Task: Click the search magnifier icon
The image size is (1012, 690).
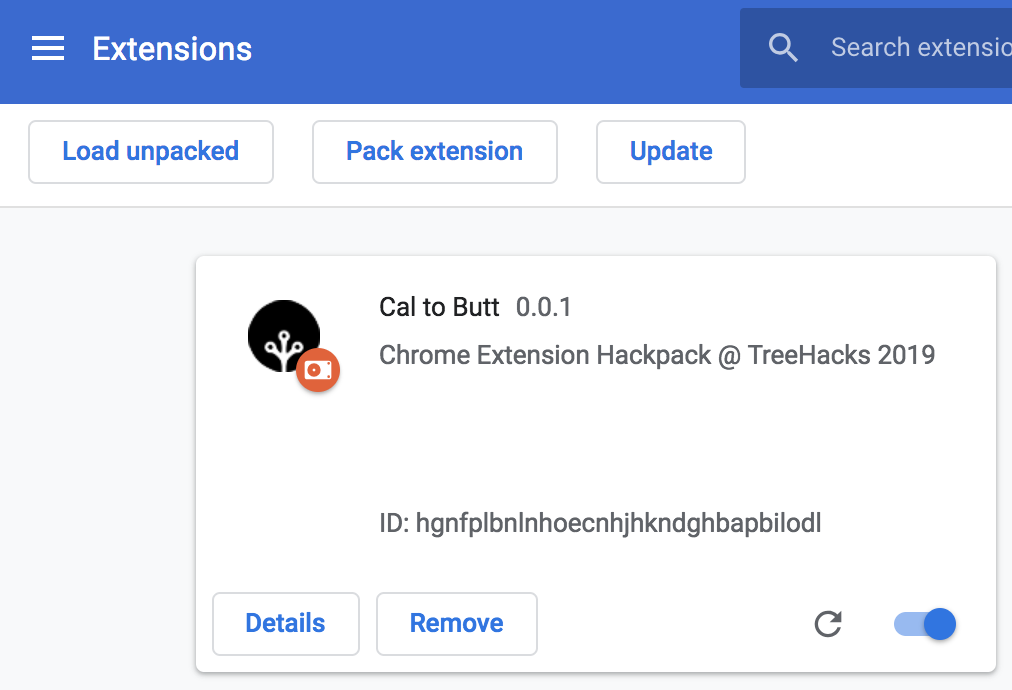Action: pyautogui.click(x=783, y=48)
